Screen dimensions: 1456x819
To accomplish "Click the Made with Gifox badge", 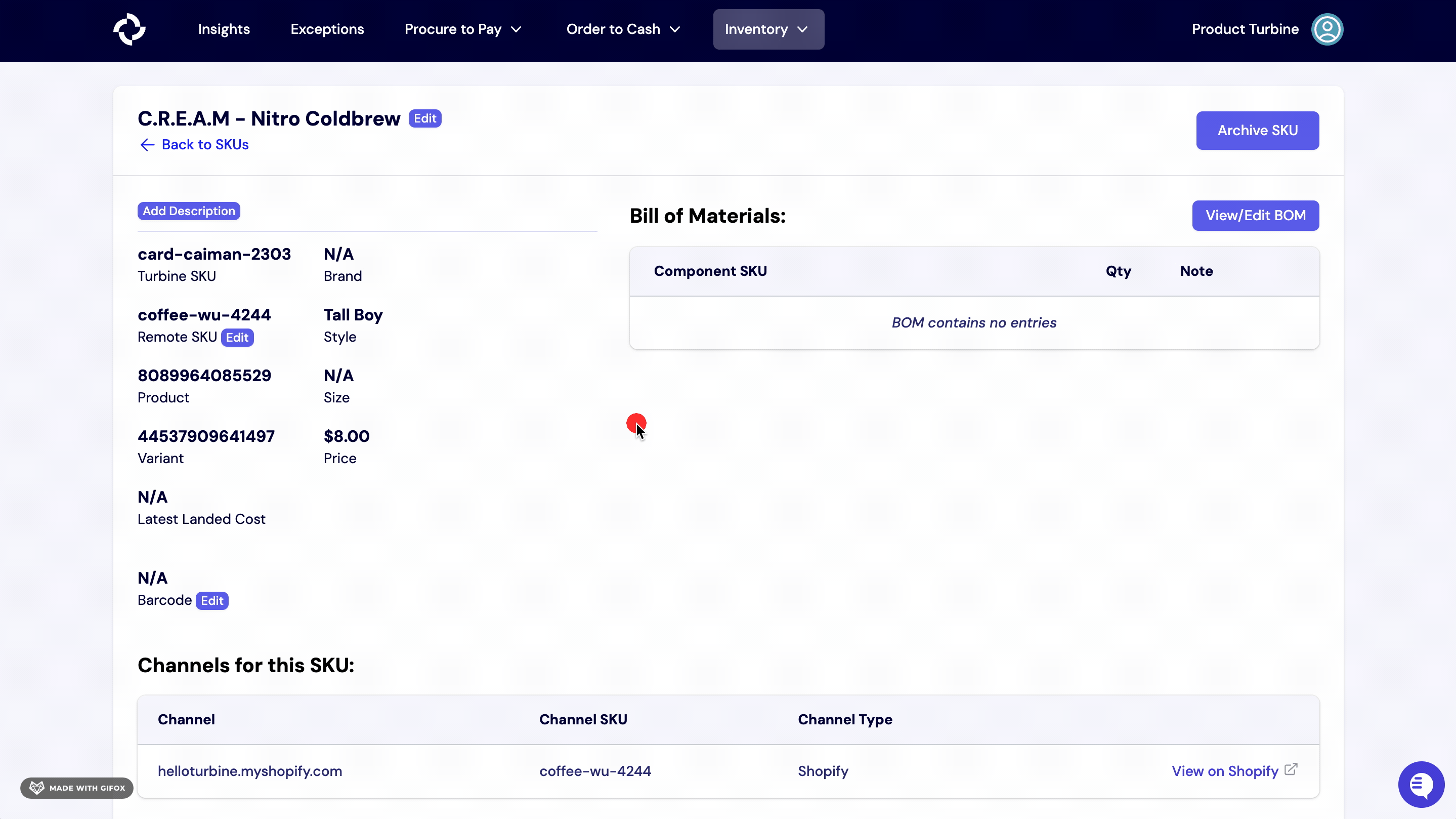I will point(76,787).
